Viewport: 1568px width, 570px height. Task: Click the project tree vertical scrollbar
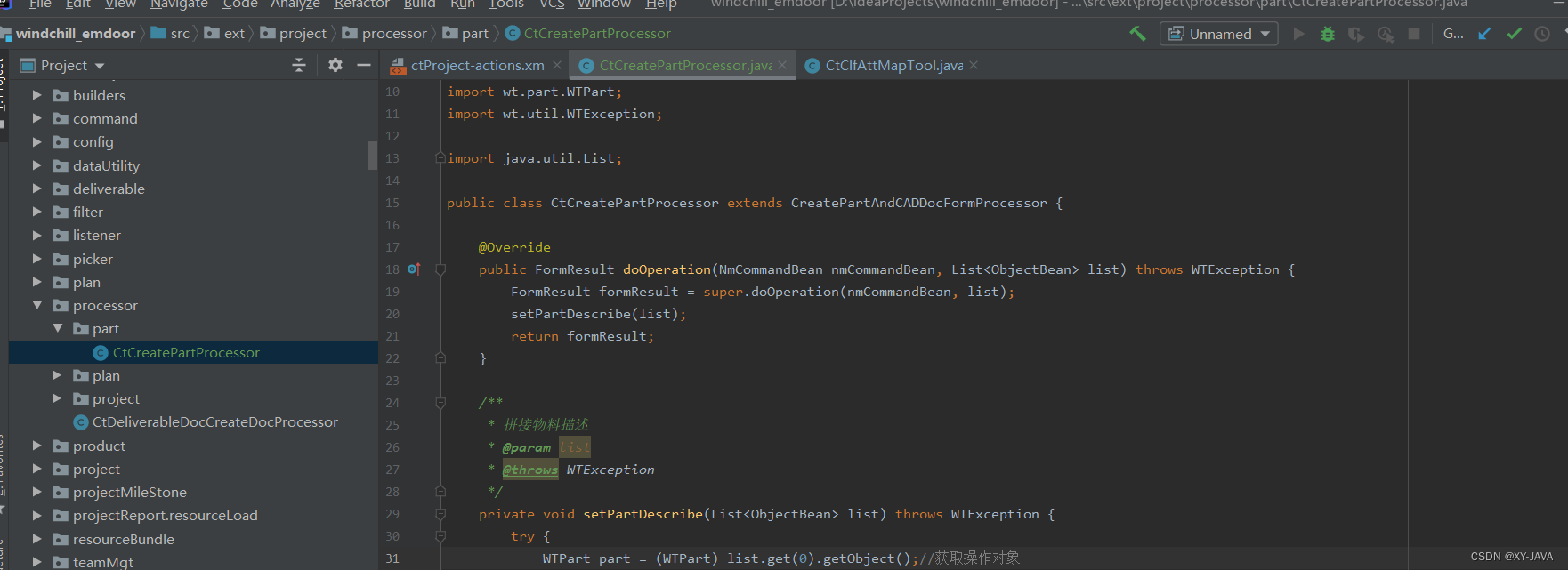click(x=373, y=155)
